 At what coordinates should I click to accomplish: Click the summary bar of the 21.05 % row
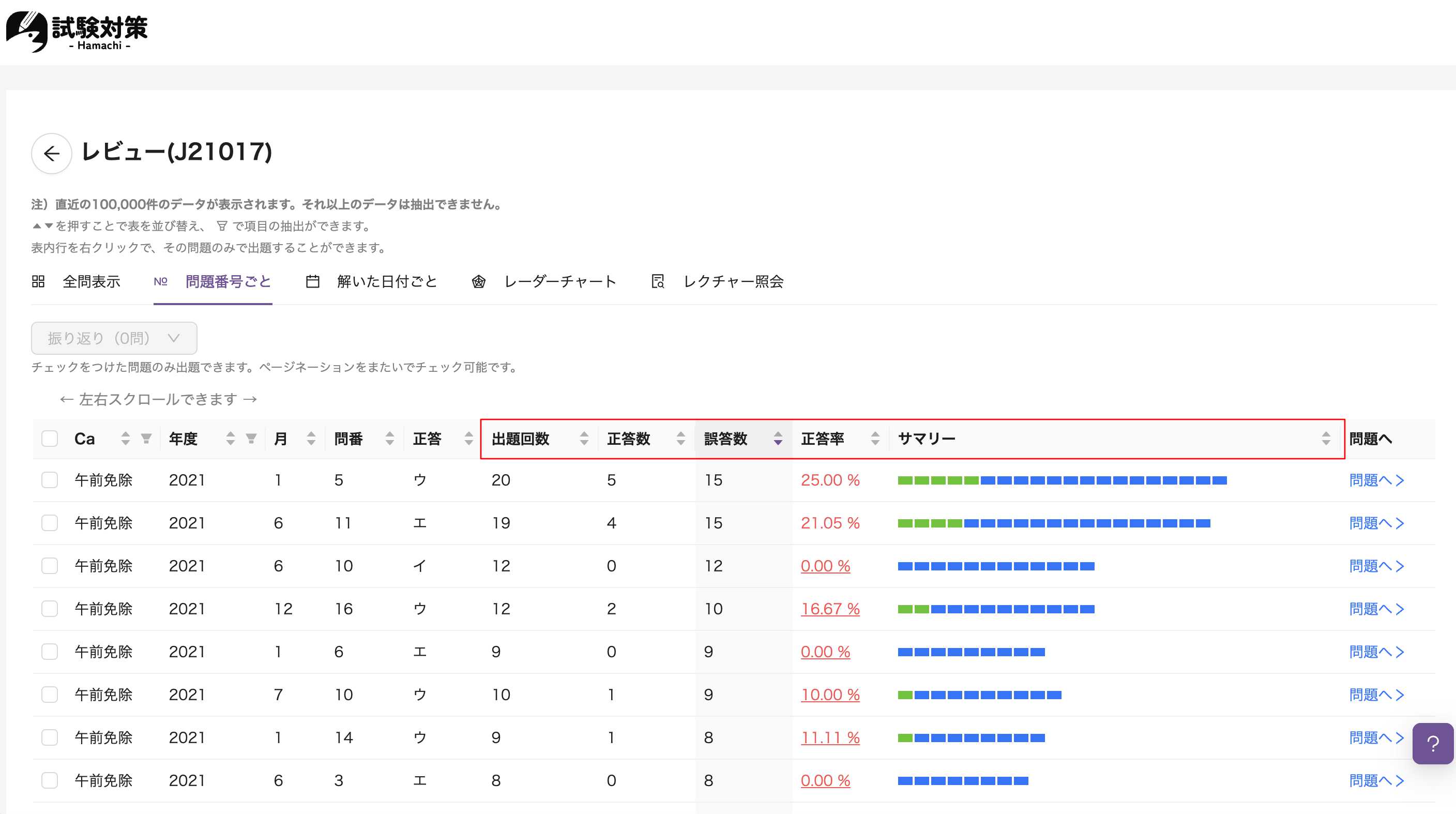pyautogui.click(x=1054, y=523)
